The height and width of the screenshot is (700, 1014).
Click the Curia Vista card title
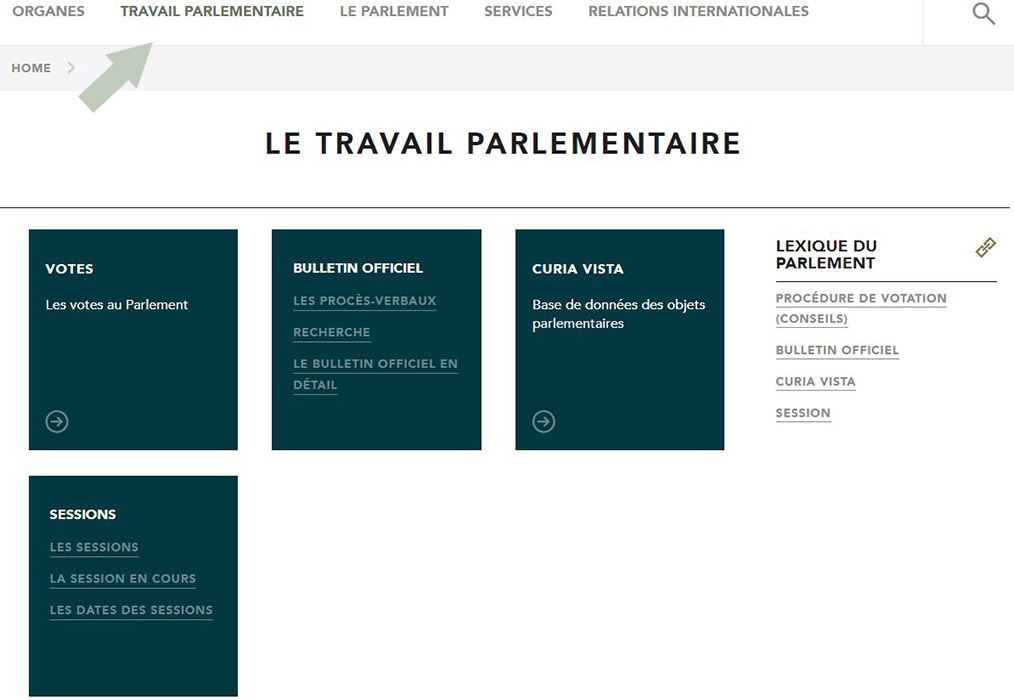click(577, 268)
